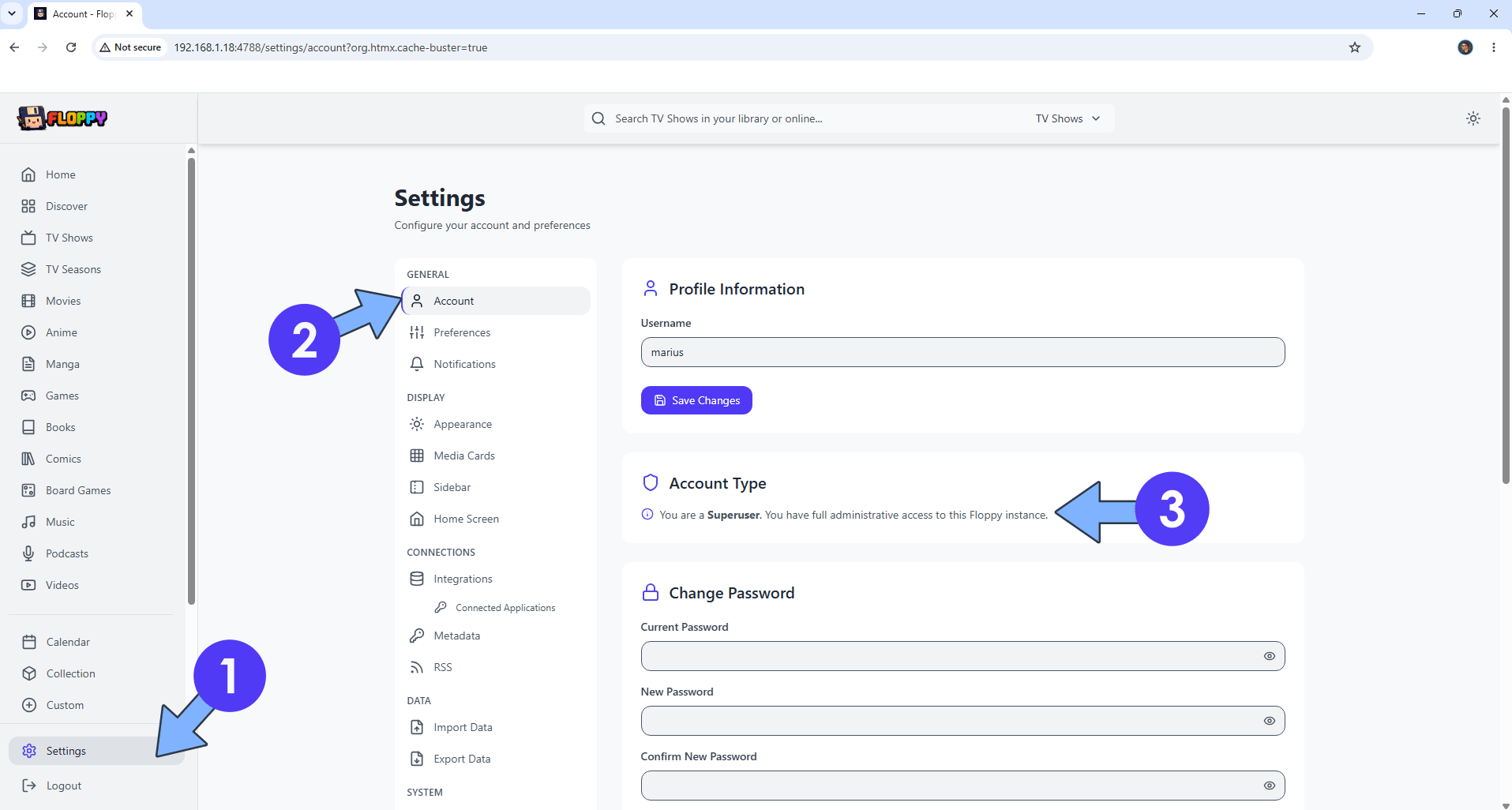Open Manga document icon

(x=28, y=364)
